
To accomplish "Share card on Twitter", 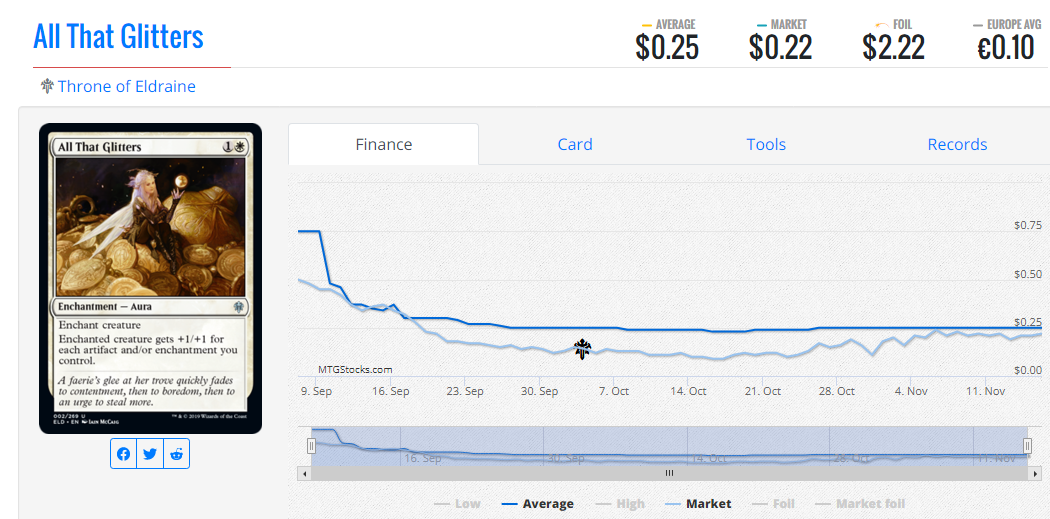I will [150, 454].
